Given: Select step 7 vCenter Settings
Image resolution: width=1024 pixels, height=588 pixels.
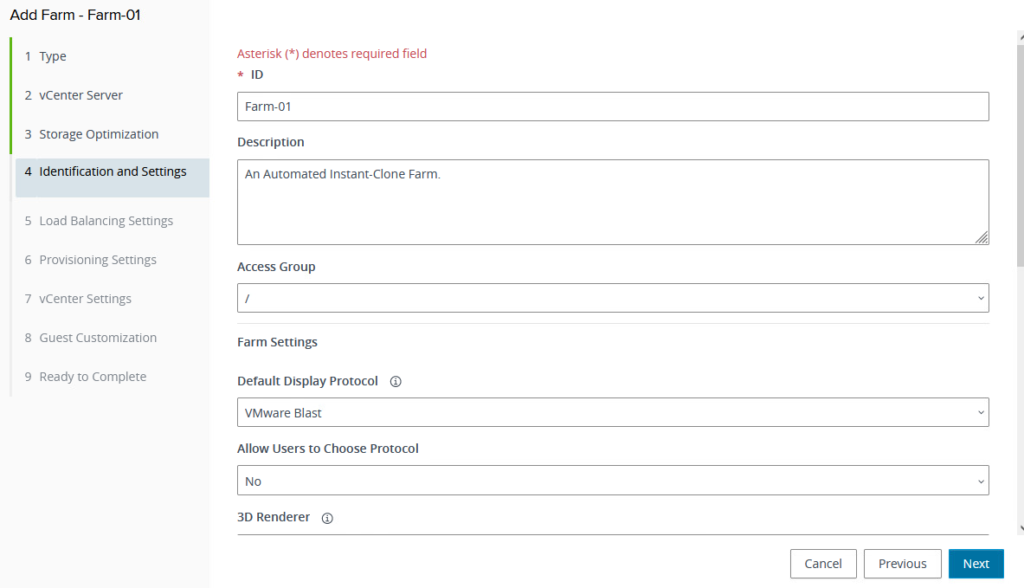Looking at the screenshot, I should point(85,299).
